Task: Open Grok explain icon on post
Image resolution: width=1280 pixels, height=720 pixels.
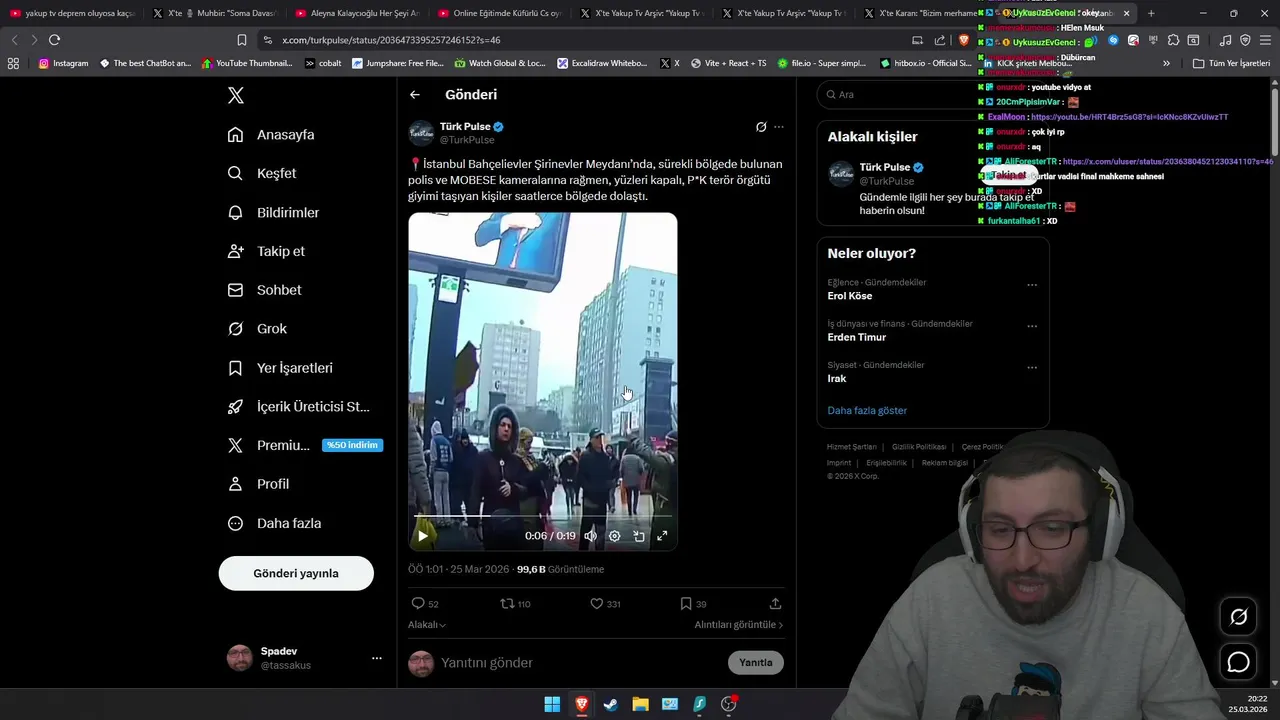Action: pyautogui.click(x=761, y=127)
